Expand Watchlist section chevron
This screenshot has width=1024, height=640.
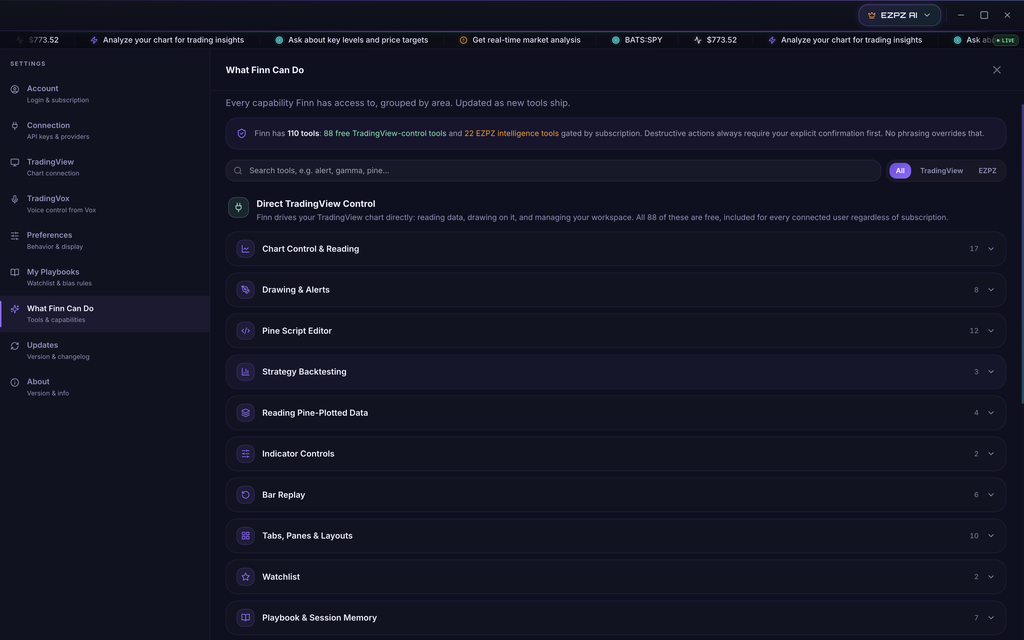[x=991, y=577]
